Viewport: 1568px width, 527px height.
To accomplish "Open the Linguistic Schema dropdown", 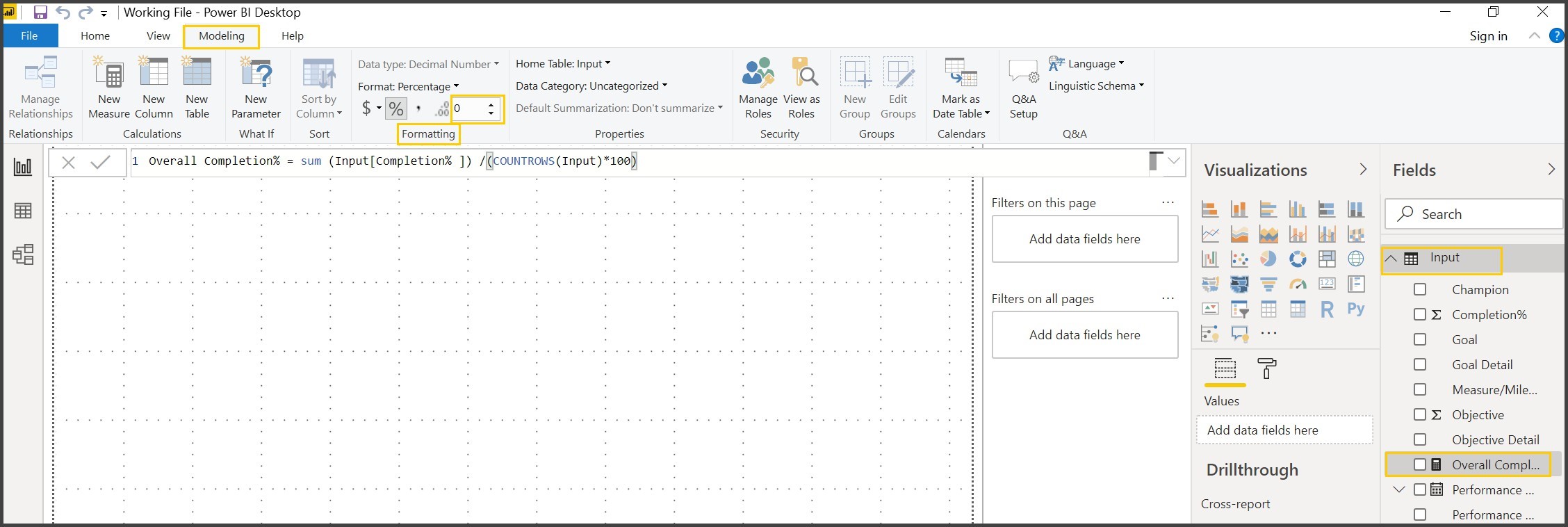I will pos(1096,86).
